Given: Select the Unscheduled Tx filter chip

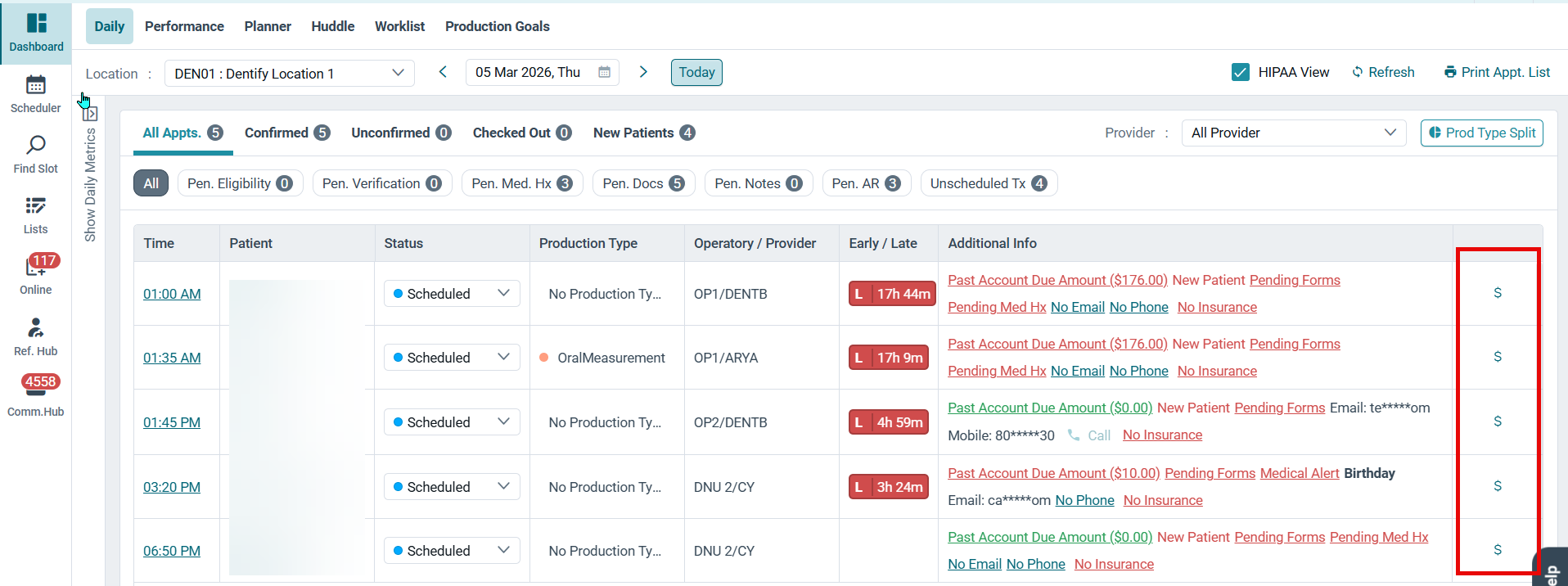Looking at the screenshot, I should pyautogui.click(x=989, y=183).
